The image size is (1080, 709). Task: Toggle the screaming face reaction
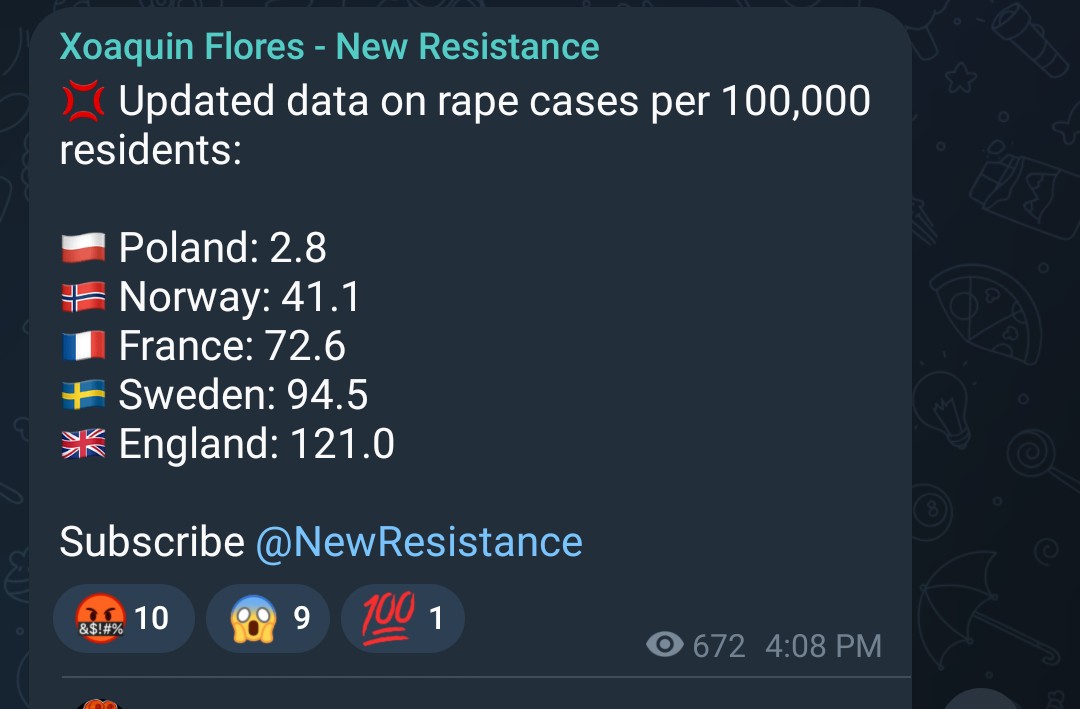coord(268,618)
